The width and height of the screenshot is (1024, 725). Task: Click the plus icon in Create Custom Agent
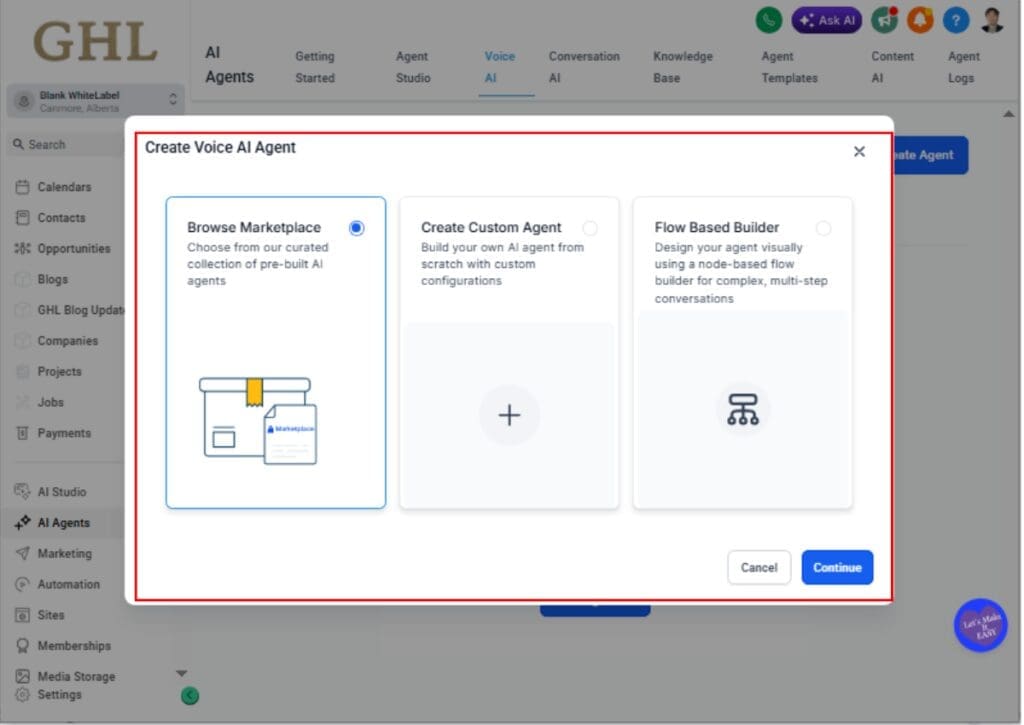tap(509, 415)
